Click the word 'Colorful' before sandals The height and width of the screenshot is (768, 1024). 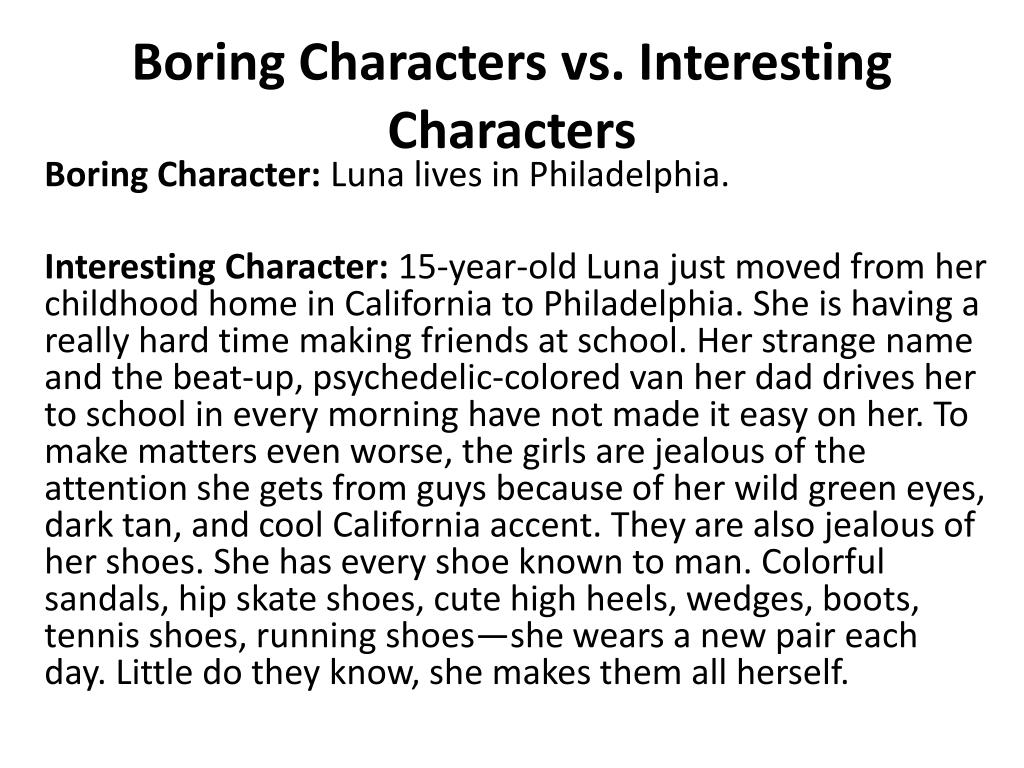pyautogui.click(x=822, y=562)
